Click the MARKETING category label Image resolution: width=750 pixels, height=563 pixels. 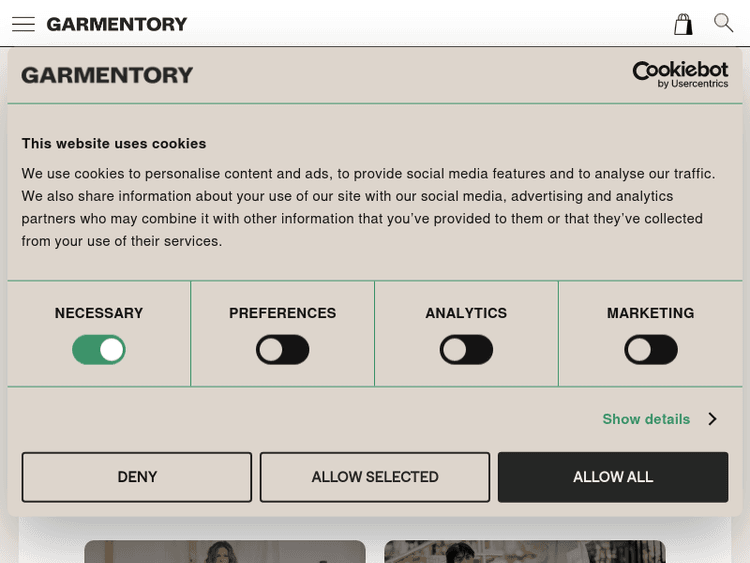(x=651, y=313)
